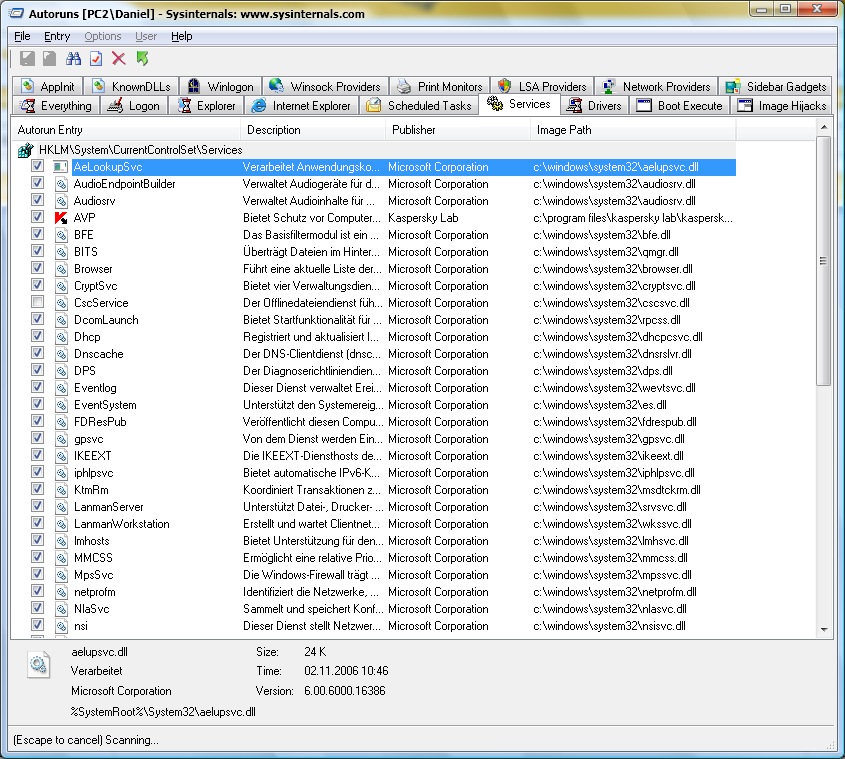Select the AppInit tab

[47, 86]
